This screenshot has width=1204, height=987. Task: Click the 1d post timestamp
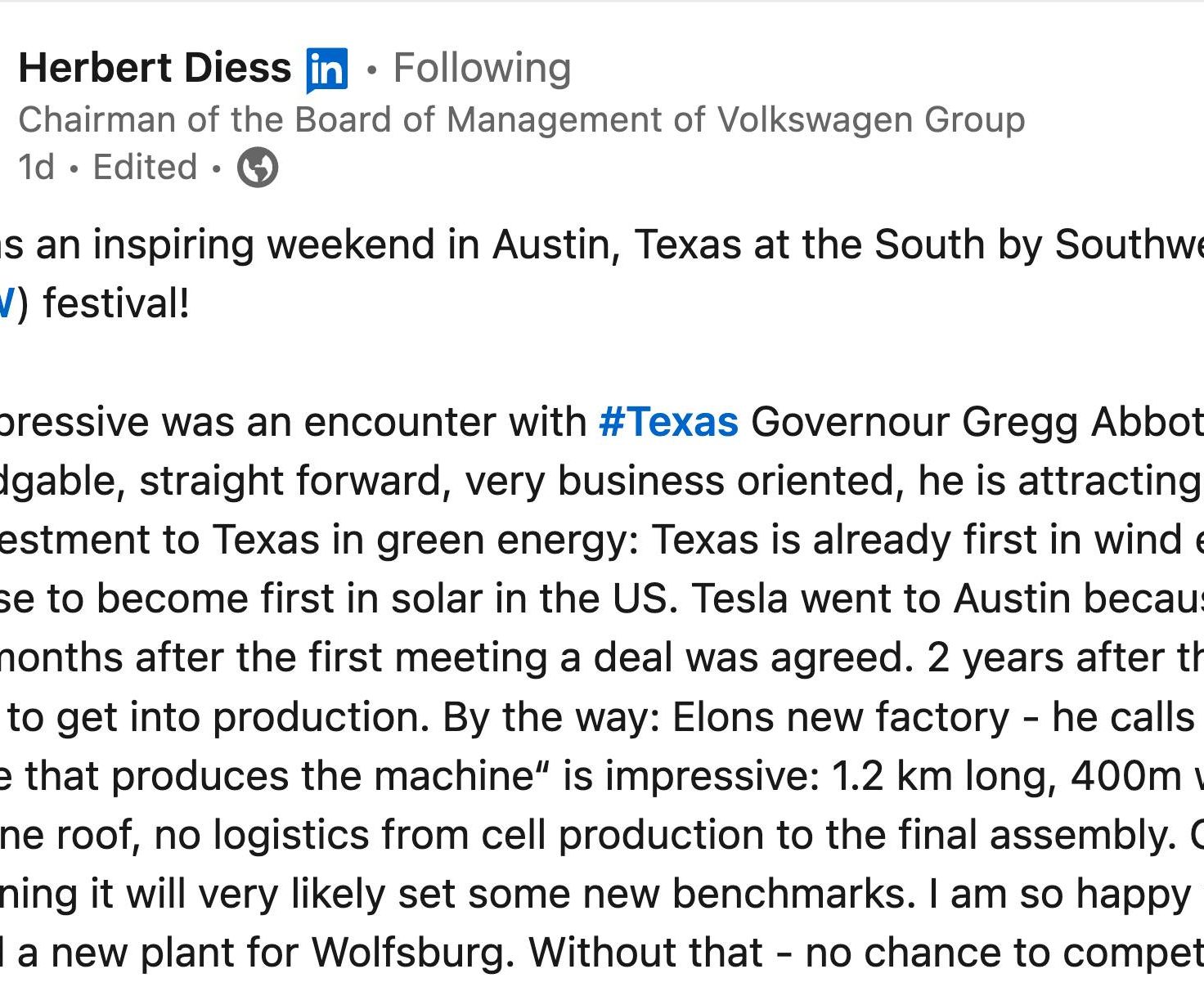(x=37, y=168)
